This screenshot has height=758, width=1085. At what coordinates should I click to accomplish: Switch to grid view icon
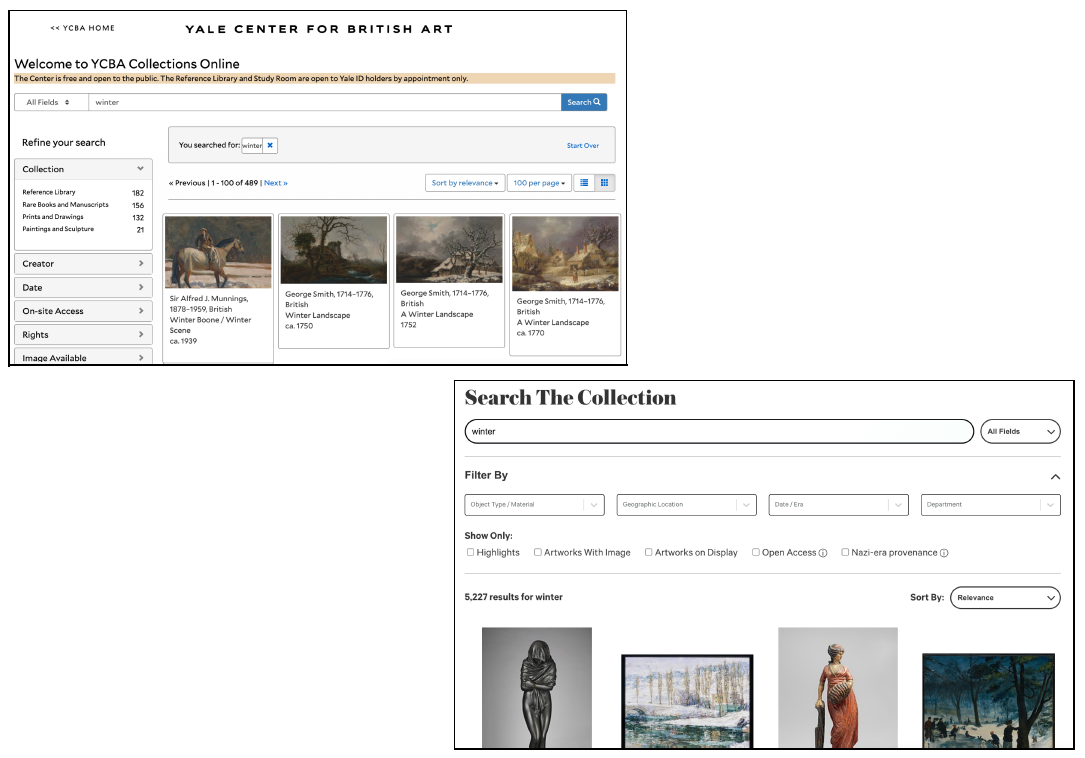(x=604, y=183)
